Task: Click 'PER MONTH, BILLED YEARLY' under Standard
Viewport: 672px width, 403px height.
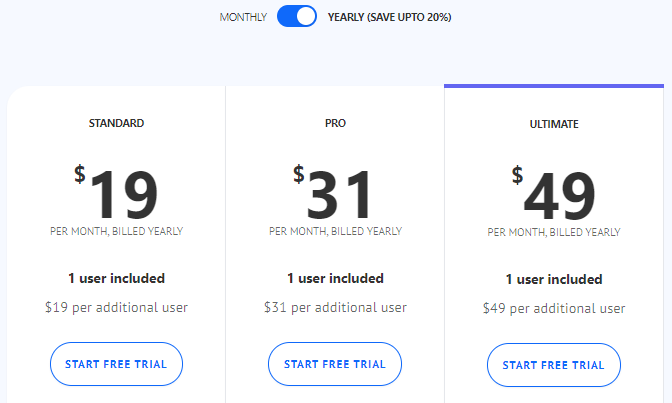Action: tap(116, 231)
